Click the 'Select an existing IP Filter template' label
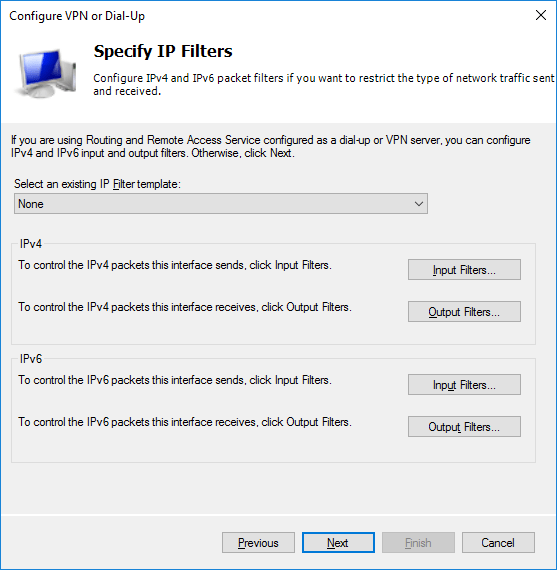 coord(97,184)
